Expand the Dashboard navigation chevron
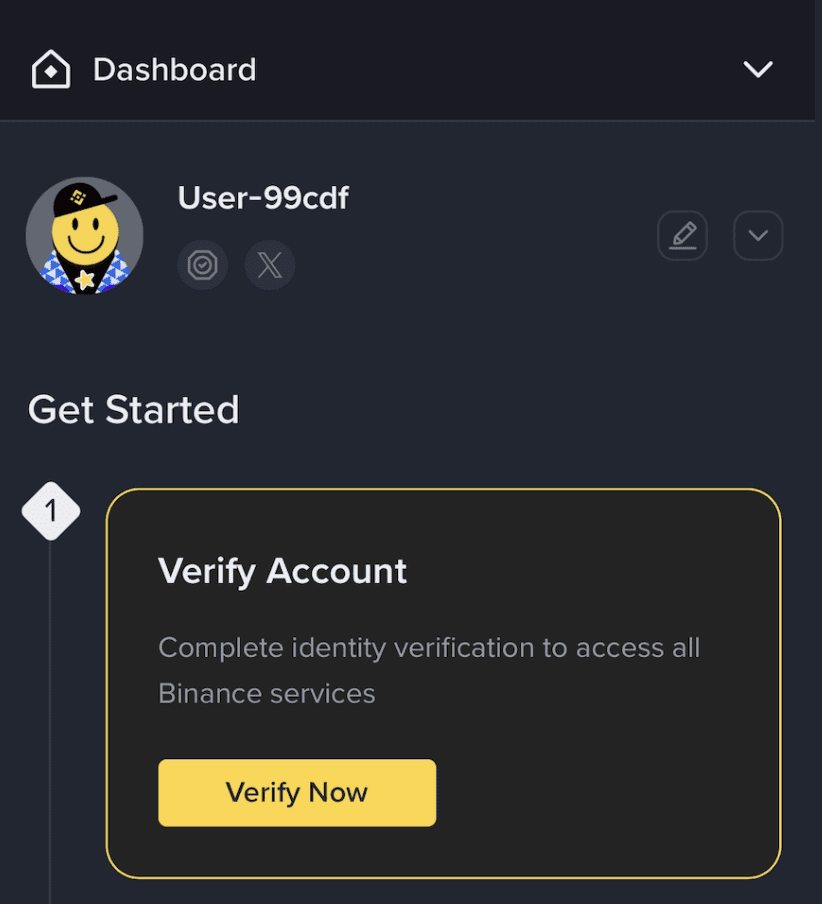Viewport: 822px width, 904px height. 758,69
